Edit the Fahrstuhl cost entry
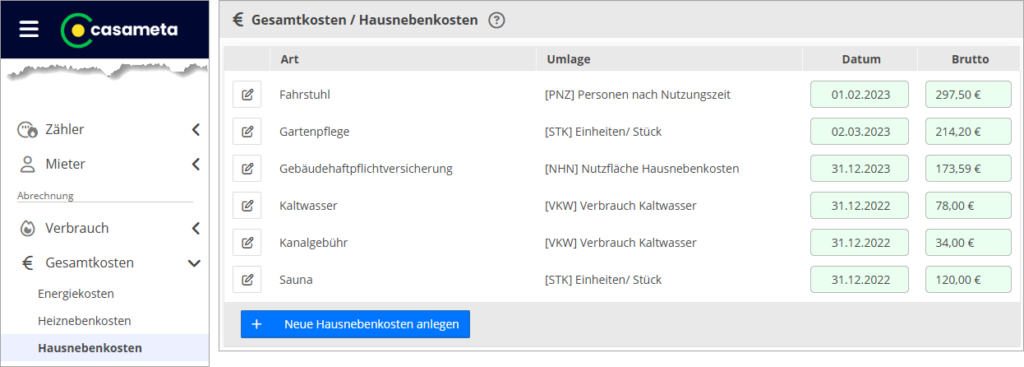1024x367 pixels. (247, 95)
